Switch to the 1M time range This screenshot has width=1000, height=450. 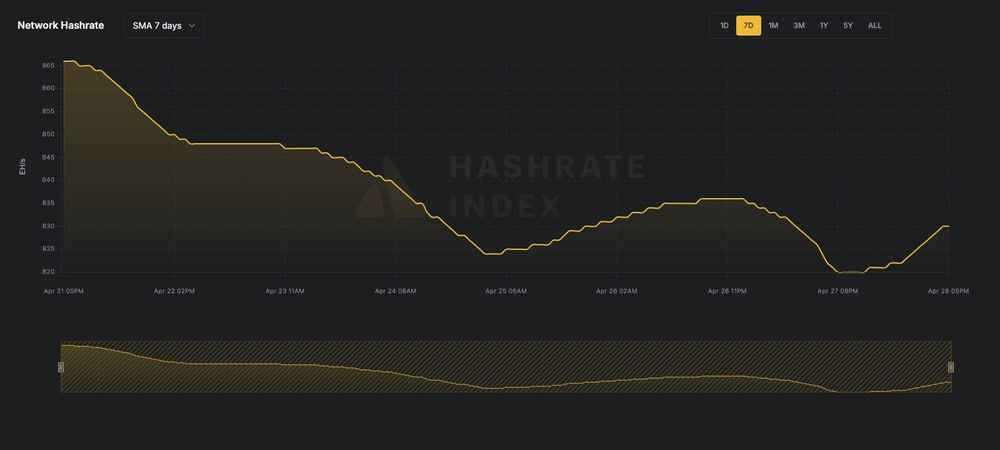[x=773, y=25]
